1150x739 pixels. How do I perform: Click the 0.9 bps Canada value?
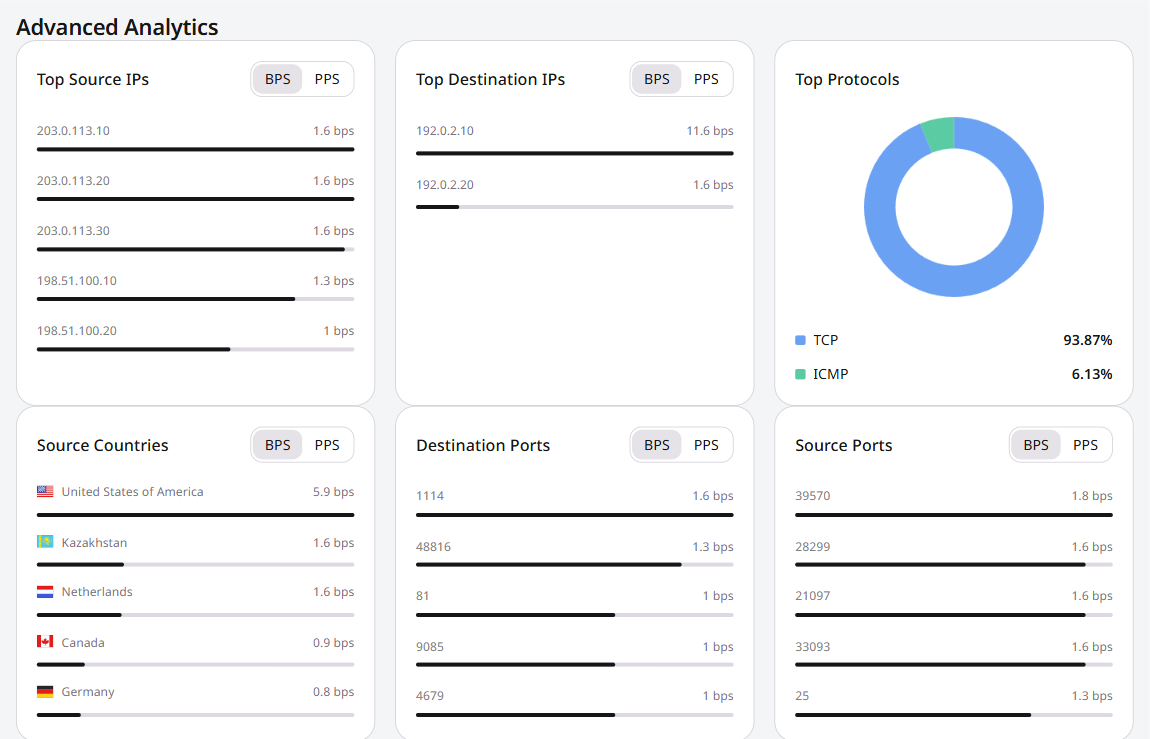334,642
